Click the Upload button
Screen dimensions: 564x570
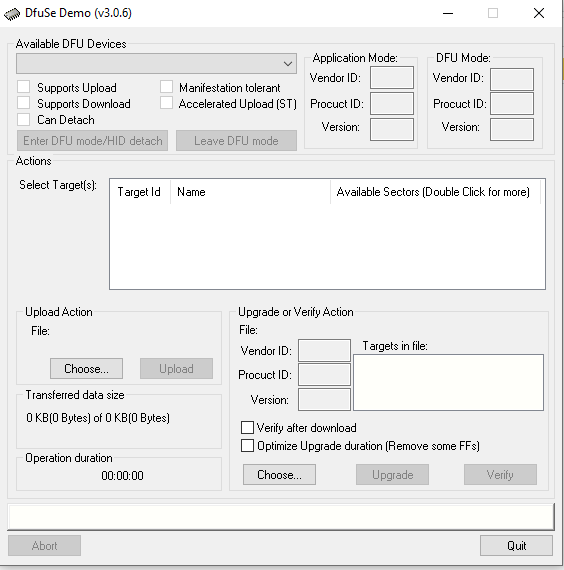(176, 369)
